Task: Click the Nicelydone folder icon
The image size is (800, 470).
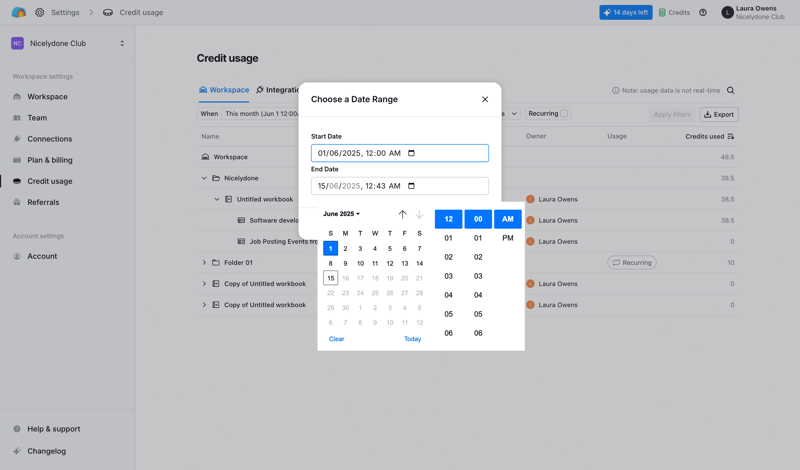Action: pyautogui.click(x=216, y=178)
